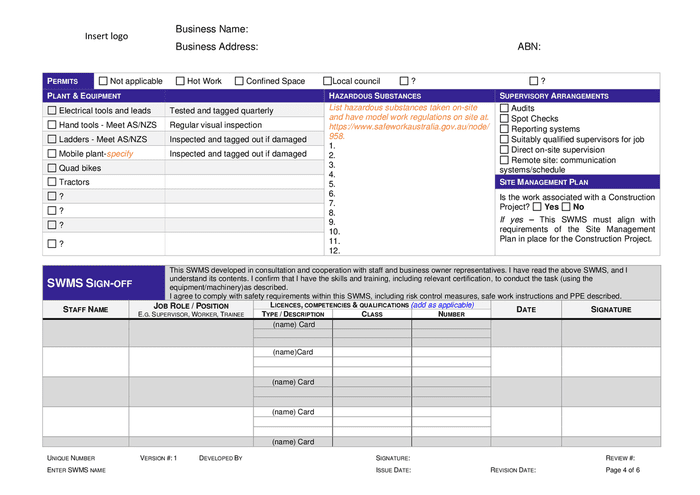Tick the Spot Checks checkbox
Image resolution: width=700 pixels, height=495 pixels.
pyautogui.click(x=504, y=118)
